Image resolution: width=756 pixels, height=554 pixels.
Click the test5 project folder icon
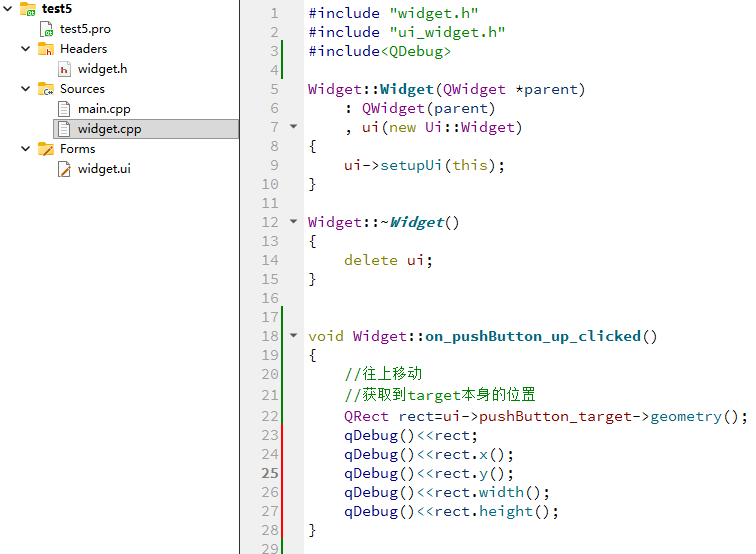28,9
